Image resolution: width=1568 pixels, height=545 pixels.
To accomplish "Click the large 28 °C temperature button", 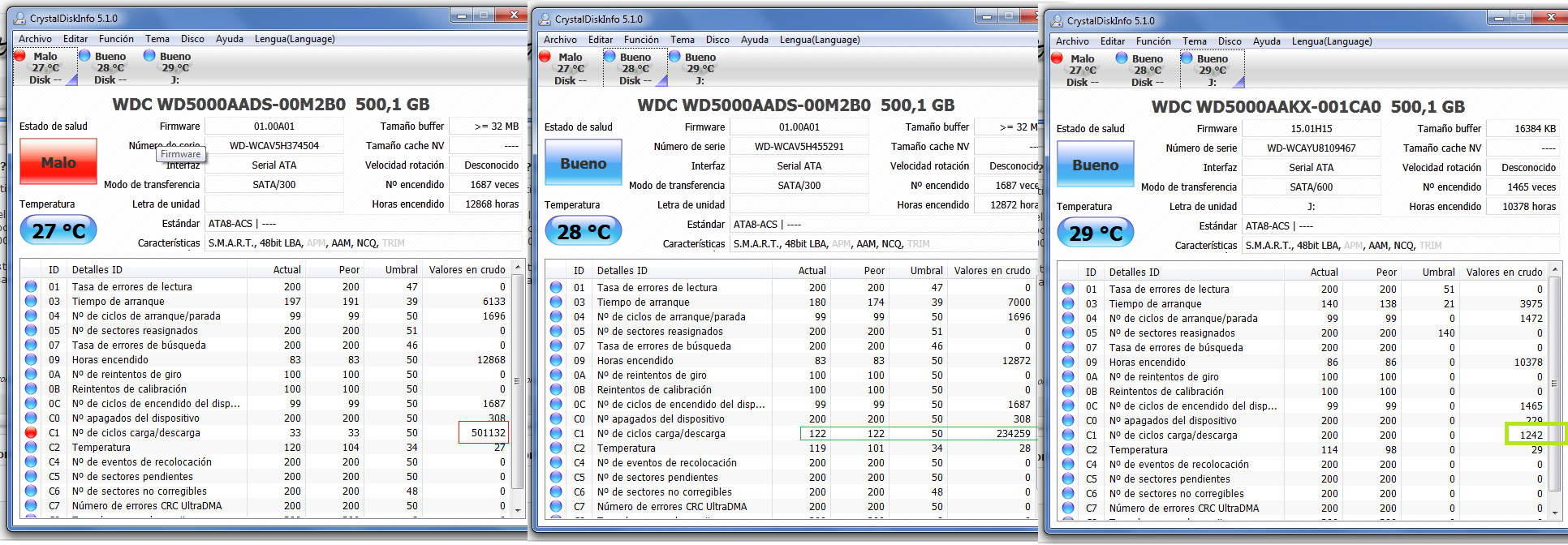I will 583,232.
